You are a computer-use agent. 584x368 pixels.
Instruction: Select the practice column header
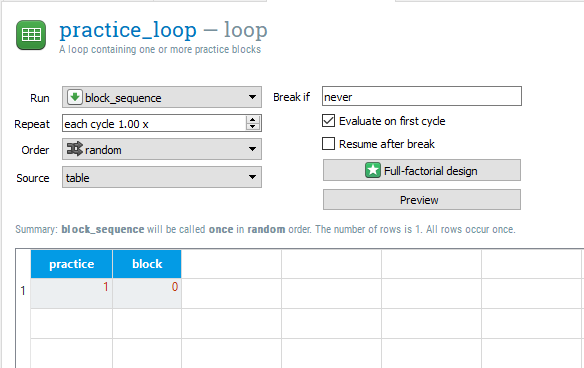coord(72,264)
